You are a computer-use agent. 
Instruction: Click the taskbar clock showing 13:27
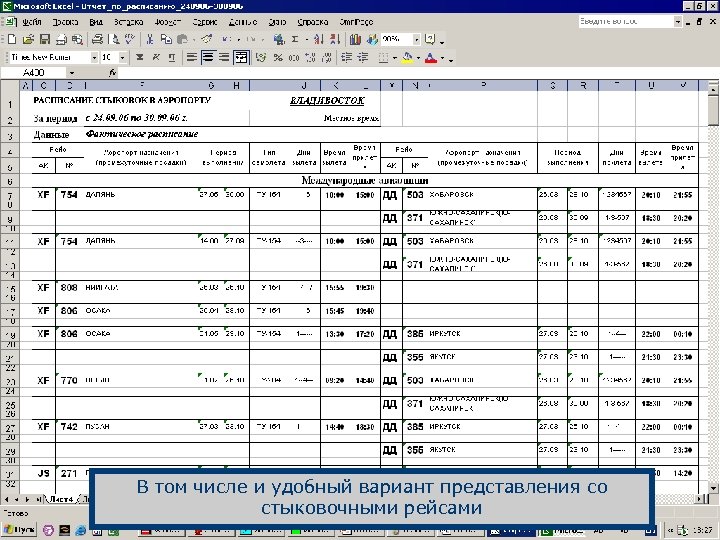(x=705, y=530)
